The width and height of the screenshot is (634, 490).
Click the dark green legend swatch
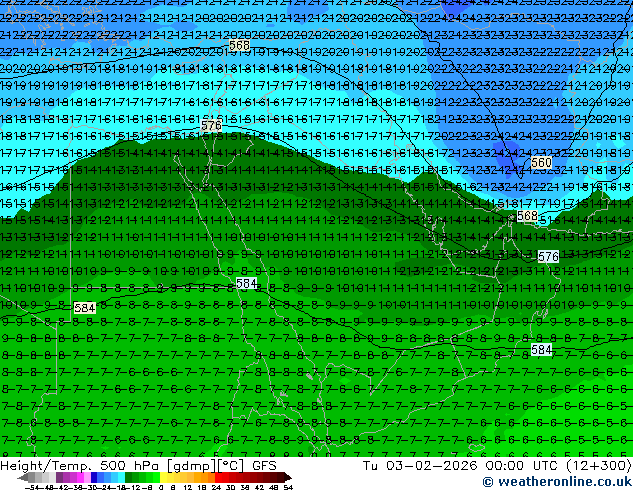click(129, 478)
